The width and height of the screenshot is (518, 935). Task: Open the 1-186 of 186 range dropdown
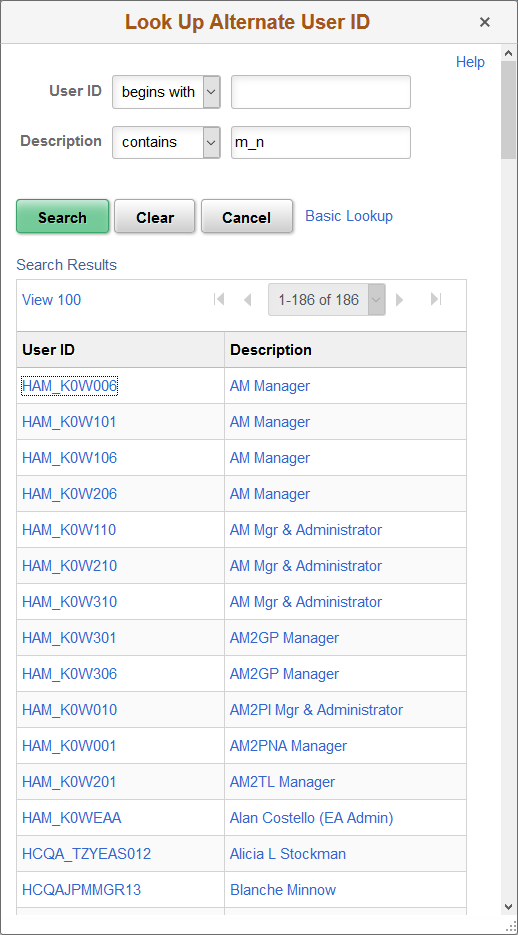(327, 299)
